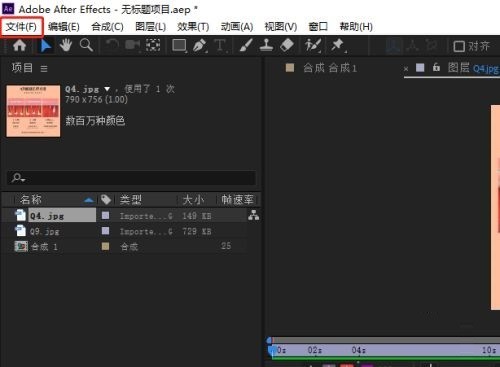Click the file icon of Q4.jpg
The width and height of the screenshot is (500, 367).
(21, 215)
